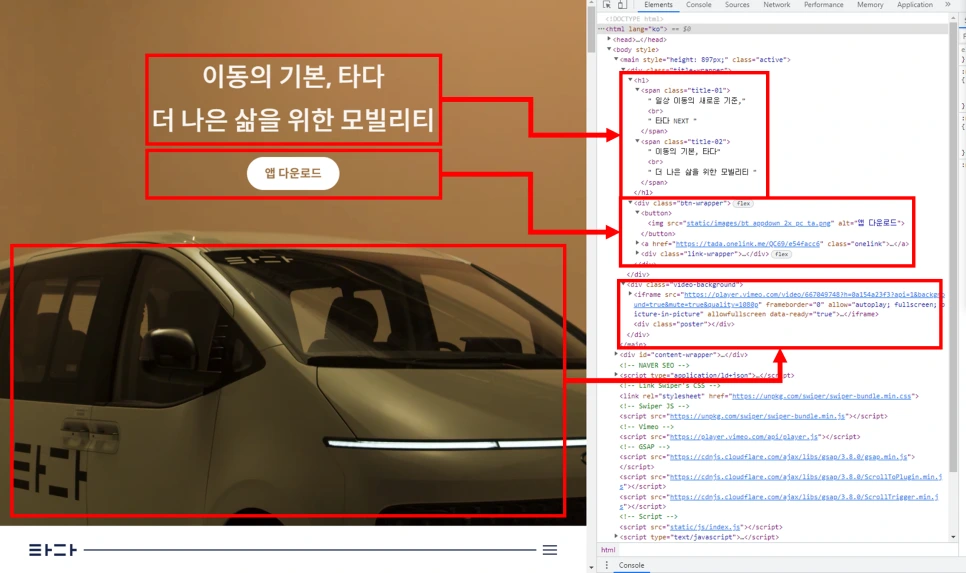
Task: Expand the text/javascript script node
Action: pyautogui.click(x=615, y=537)
